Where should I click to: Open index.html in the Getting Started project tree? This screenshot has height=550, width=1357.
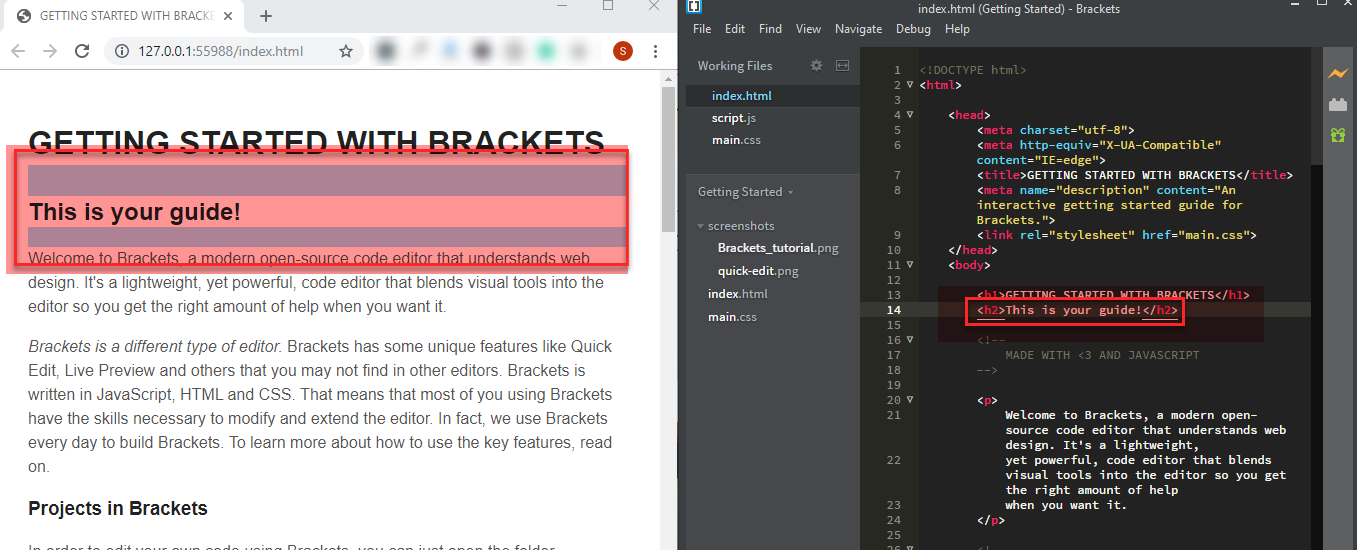pyautogui.click(x=738, y=294)
